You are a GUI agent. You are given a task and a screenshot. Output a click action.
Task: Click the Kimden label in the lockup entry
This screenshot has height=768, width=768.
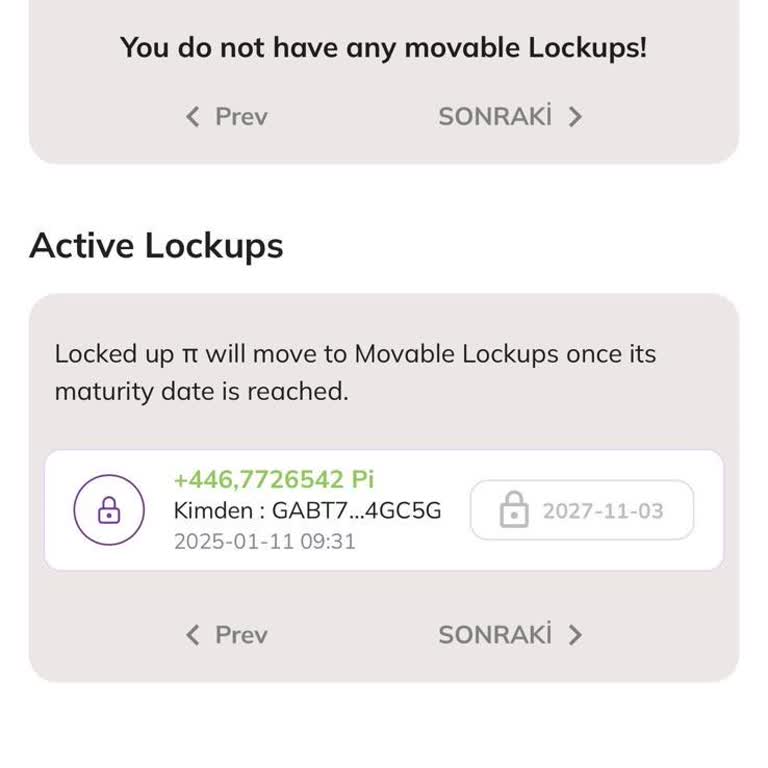213,511
